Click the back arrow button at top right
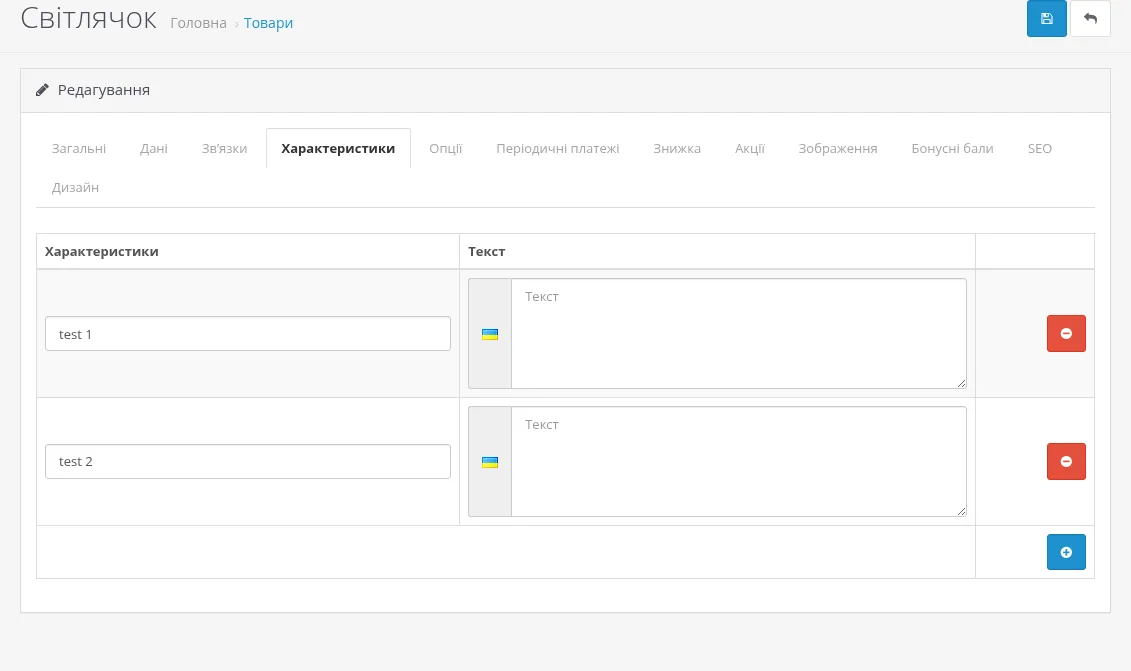This screenshot has width=1131, height=671. coord(1090,19)
